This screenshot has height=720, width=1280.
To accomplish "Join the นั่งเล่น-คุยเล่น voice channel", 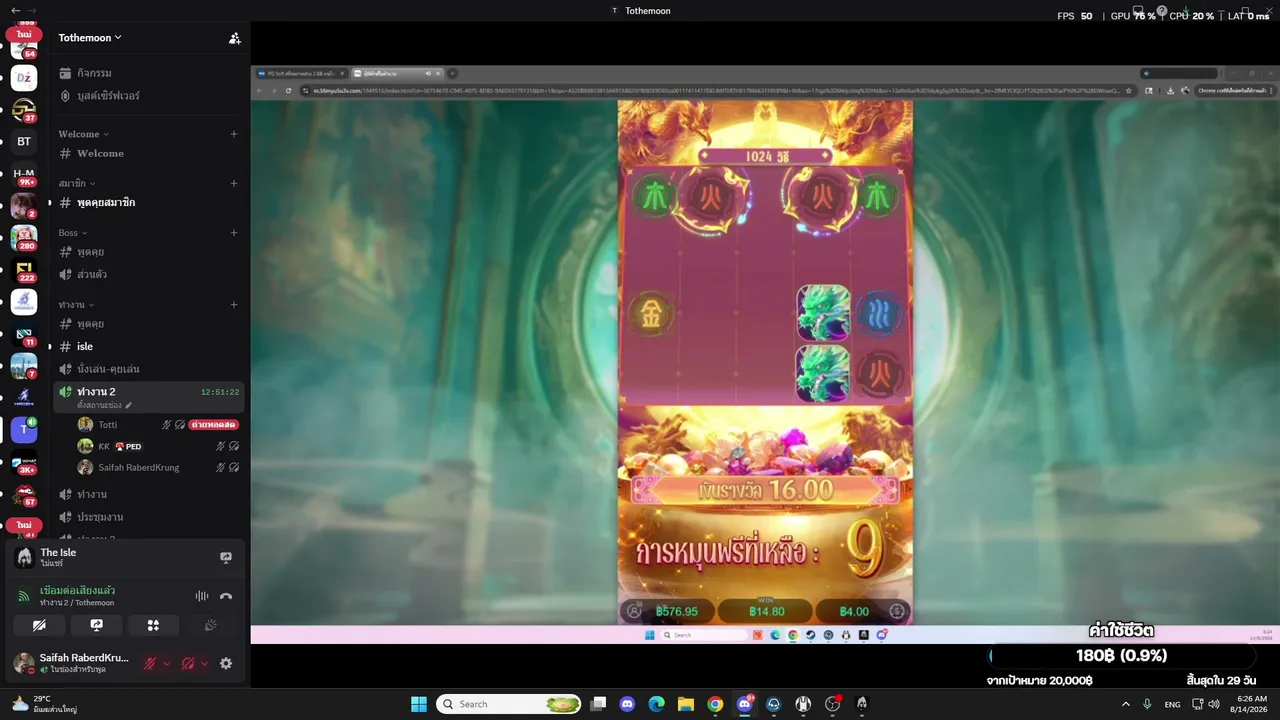I will click(x=150, y=369).
